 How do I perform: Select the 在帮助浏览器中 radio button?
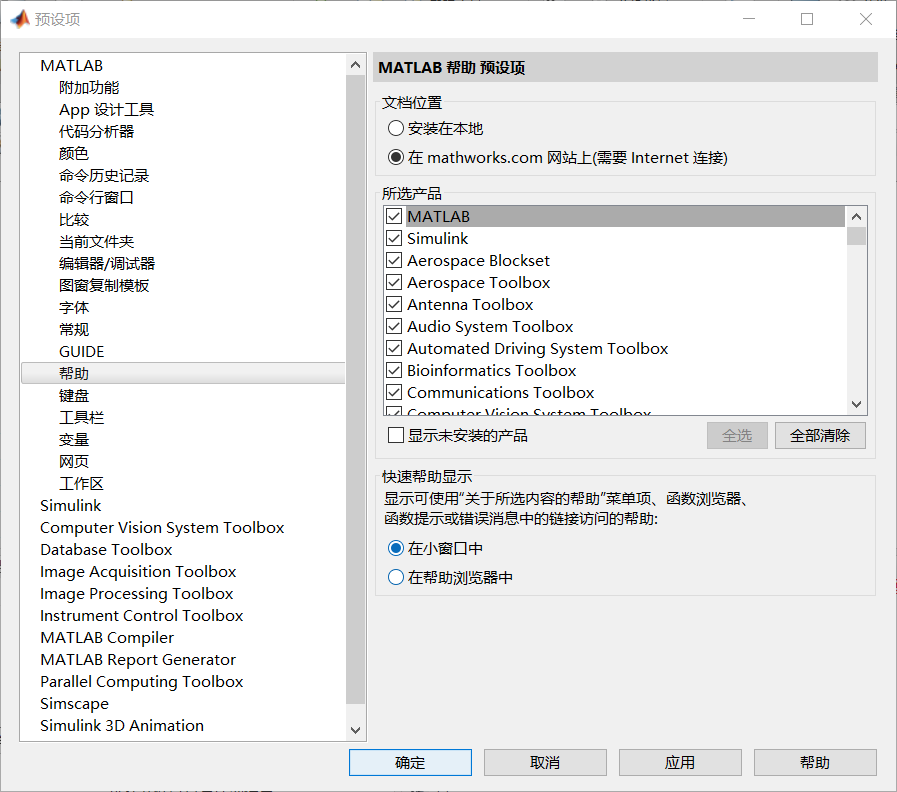395,577
